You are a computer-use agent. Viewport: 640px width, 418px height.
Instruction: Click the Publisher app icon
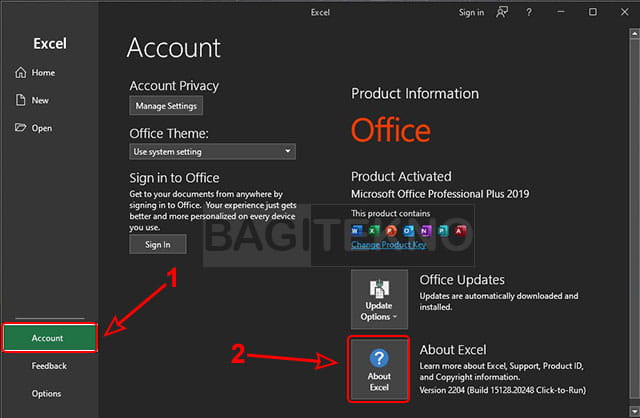443,231
